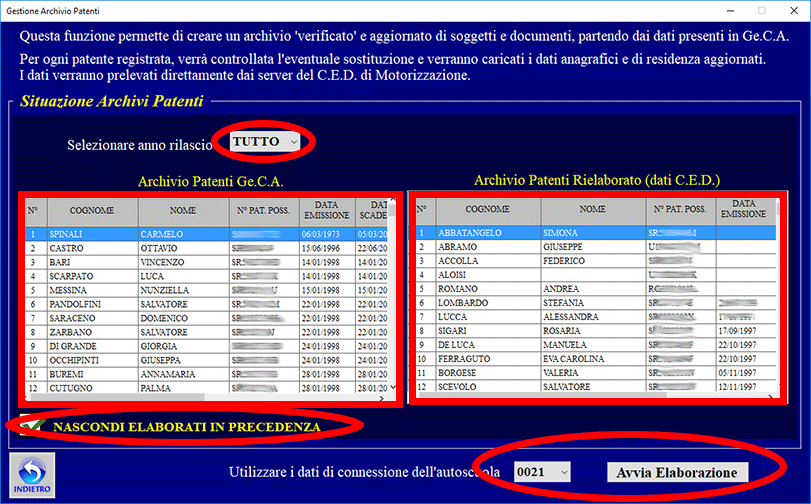Select ABBATANGELO row in Rielaborato archive
Image resolution: width=811 pixels, height=504 pixels.
[596, 233]
